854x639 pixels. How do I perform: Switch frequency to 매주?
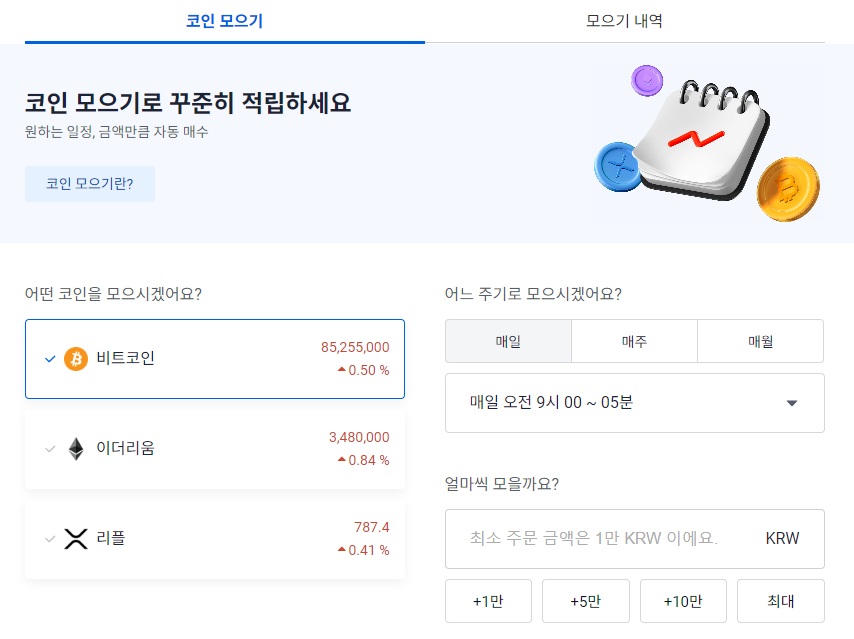pyautogui.click(x=634, y=341)
